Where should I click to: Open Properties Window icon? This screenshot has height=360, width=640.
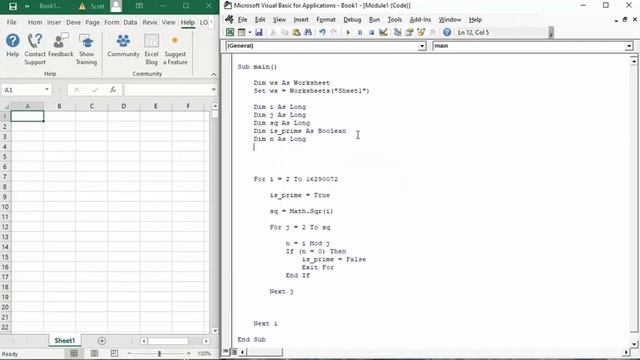409,32
